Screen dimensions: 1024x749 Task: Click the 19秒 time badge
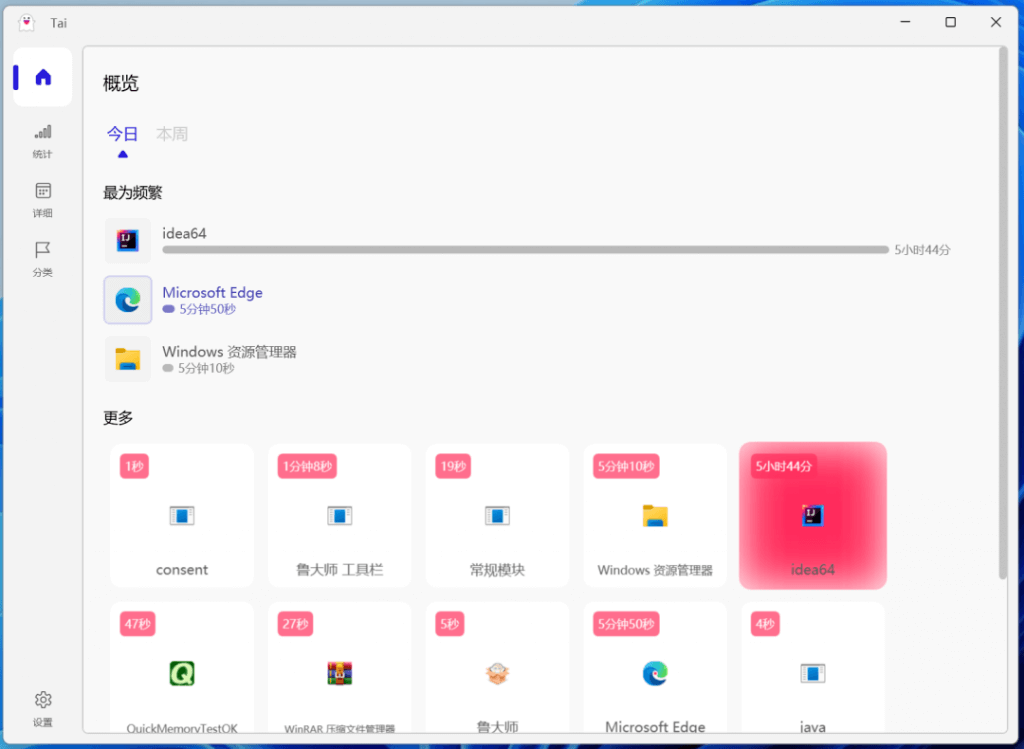point(453,466)
